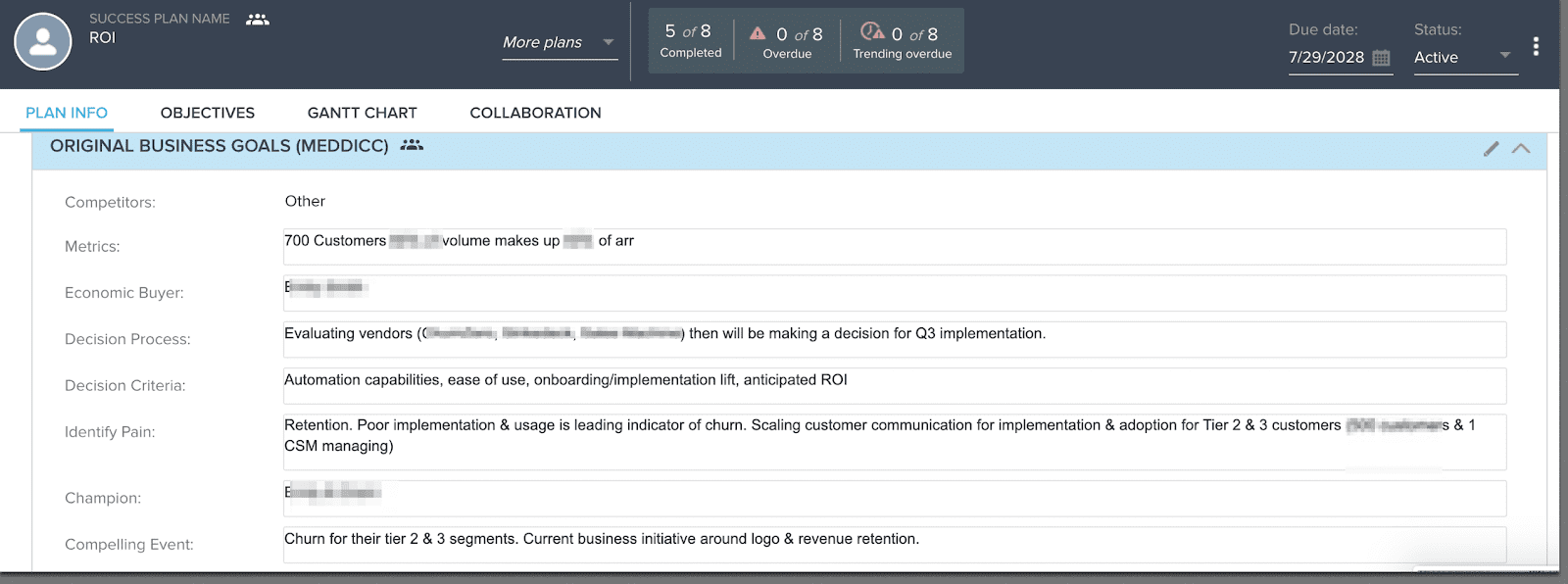This screenshot has width=1568, height=584.
Task: Click the 5 of 8 Completed counter
Action: click(x=690, y=41)
